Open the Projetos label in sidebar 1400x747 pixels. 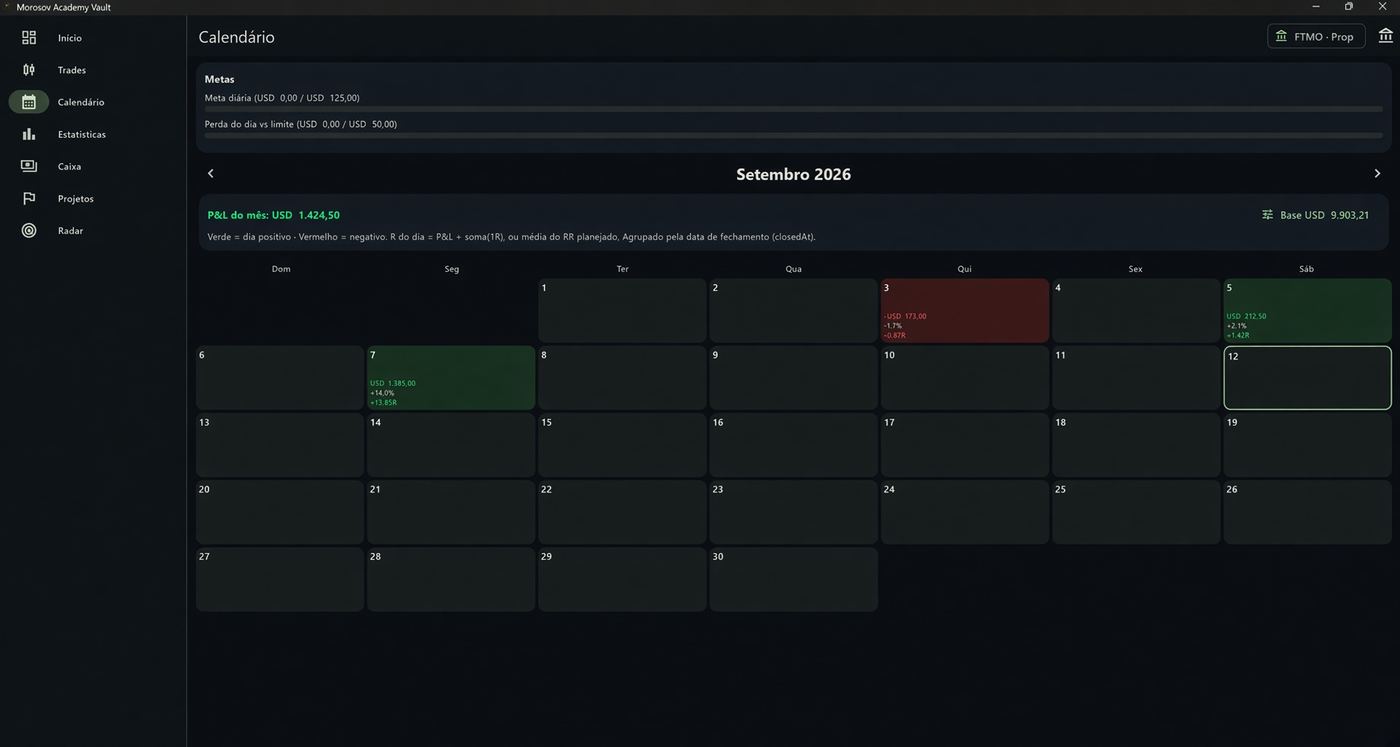pos(76,198)
